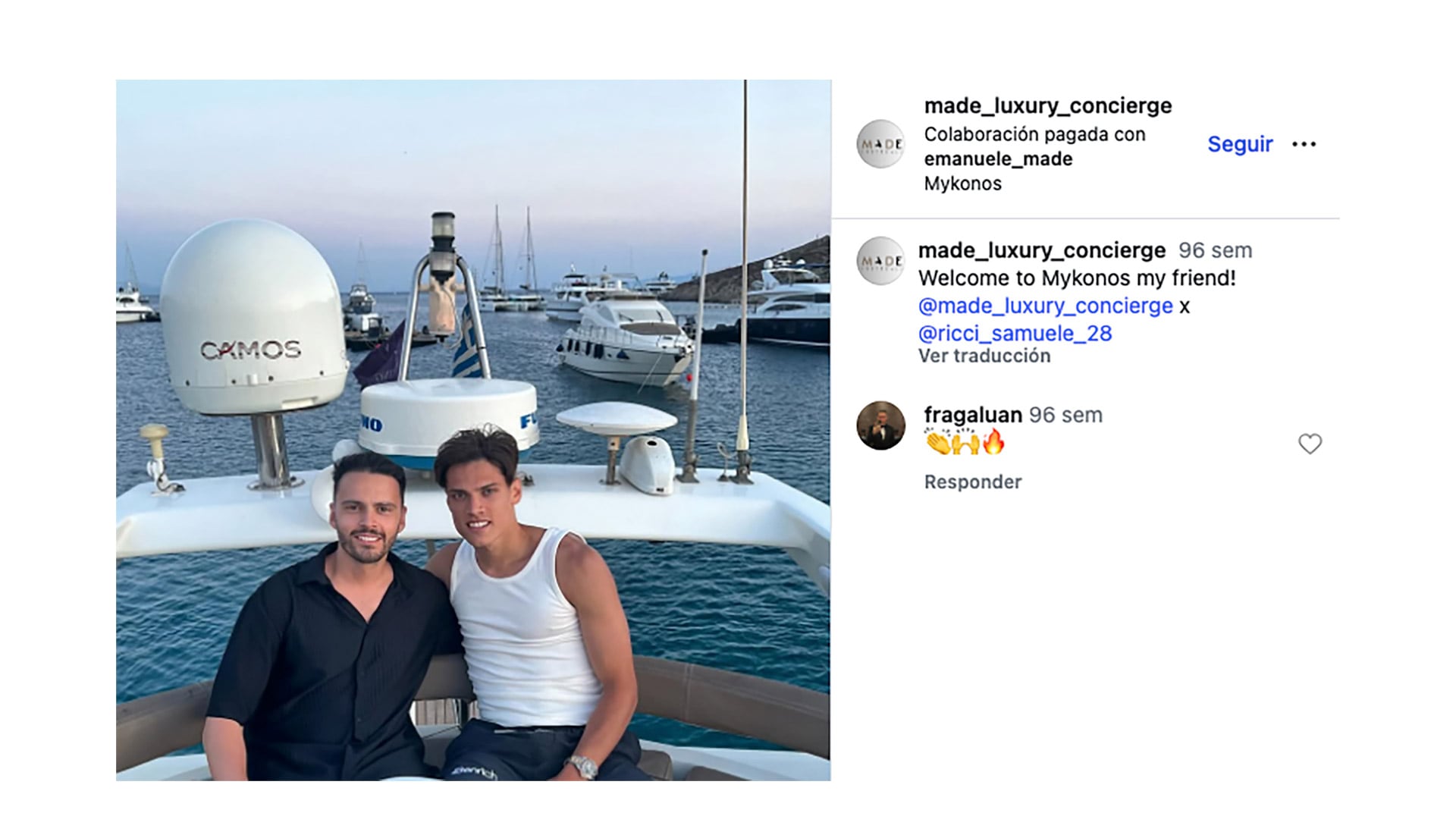Screen dimensions: 1456x835
Task: Open Ver traducción to translate the caption
Action: (984, 355)
